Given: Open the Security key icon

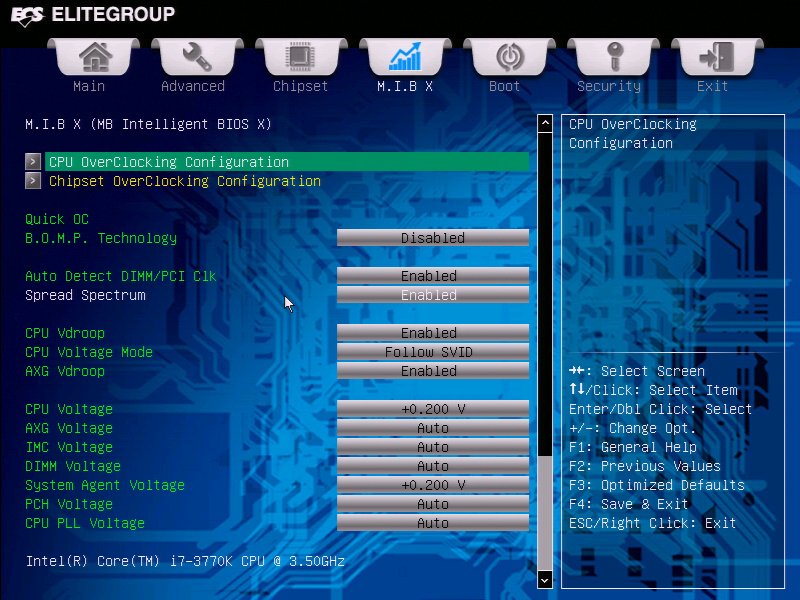Looking at the screenshot, I should [609, 58].
